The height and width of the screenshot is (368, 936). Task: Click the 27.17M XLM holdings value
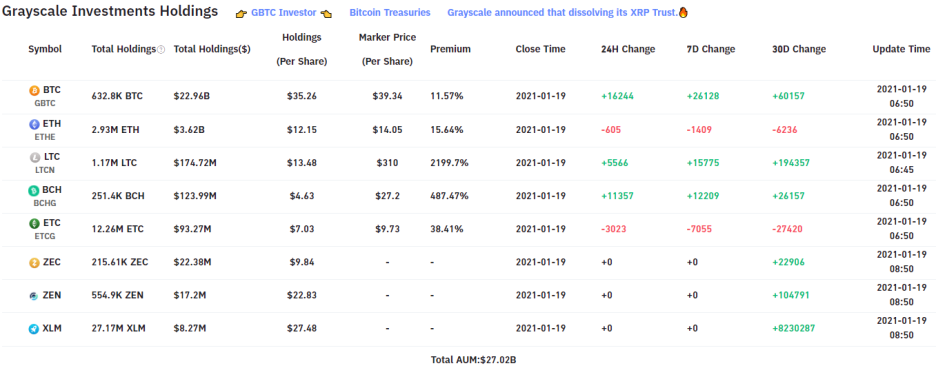[x=118, y=329]
